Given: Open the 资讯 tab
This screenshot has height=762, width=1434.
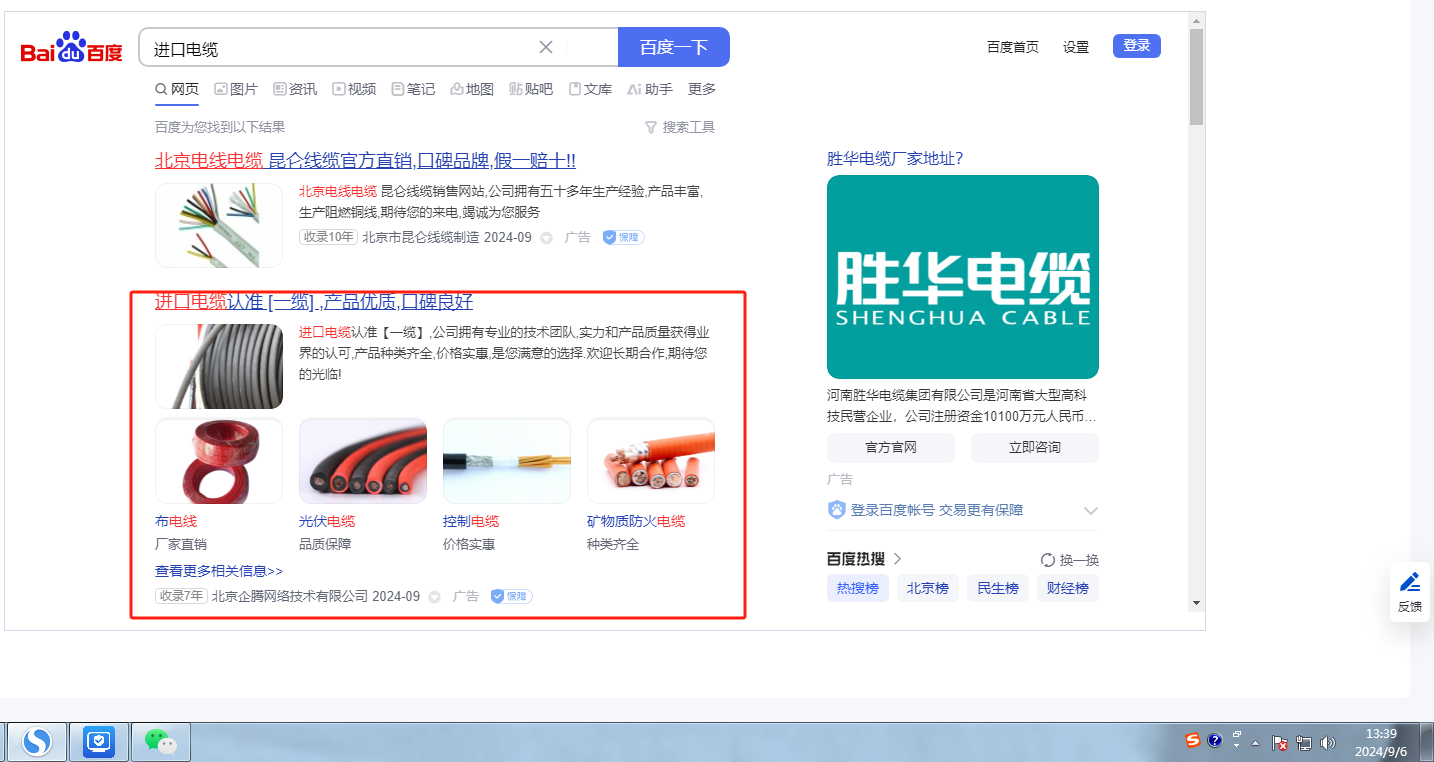Looking at the screenshot, I should coord(295,89).
